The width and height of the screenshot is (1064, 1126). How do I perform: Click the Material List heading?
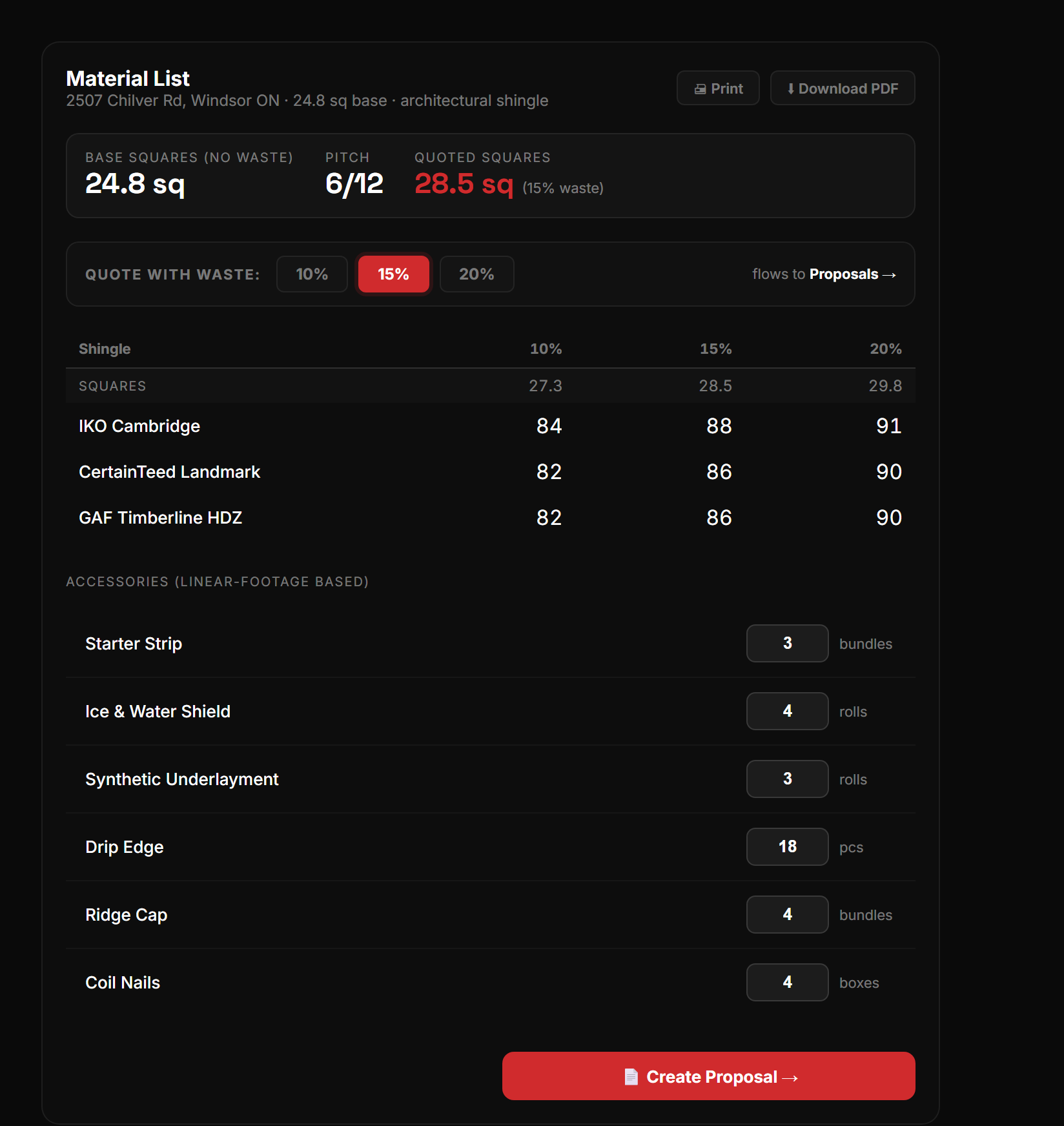click(x=128, y=79)
